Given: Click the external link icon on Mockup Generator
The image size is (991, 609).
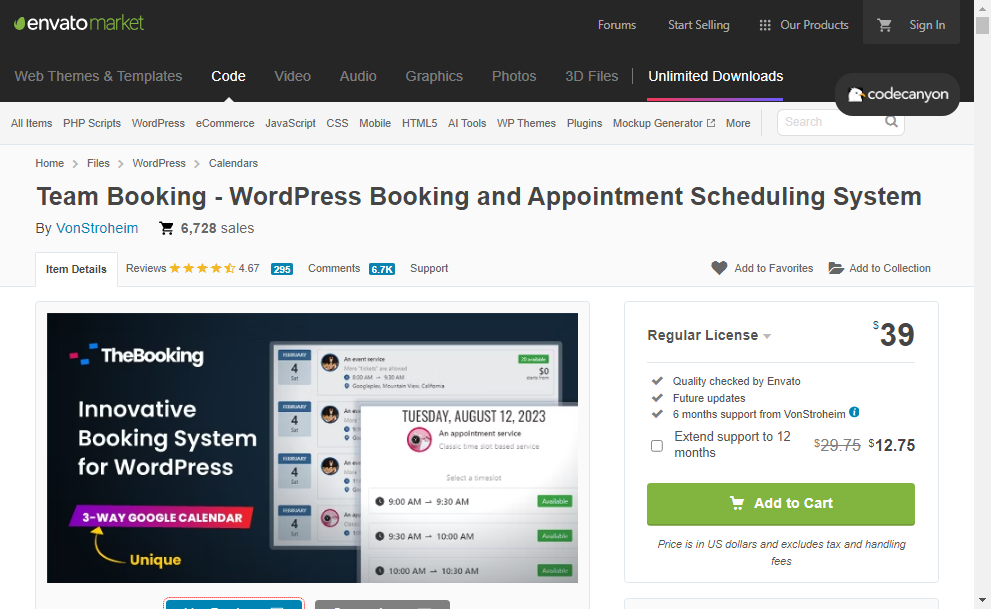Looking at the screenshot, I should pyautogui.click(x=711, y=123).
